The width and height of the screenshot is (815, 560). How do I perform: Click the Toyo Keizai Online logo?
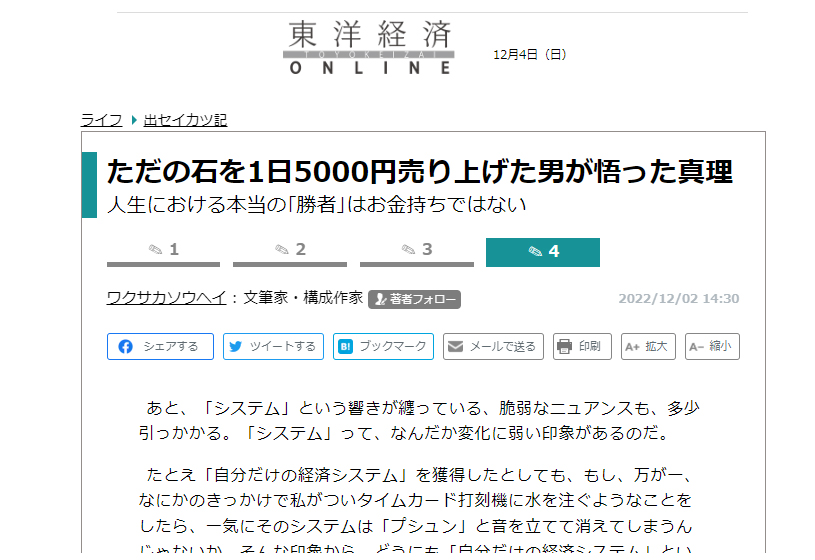coord(368,47)
